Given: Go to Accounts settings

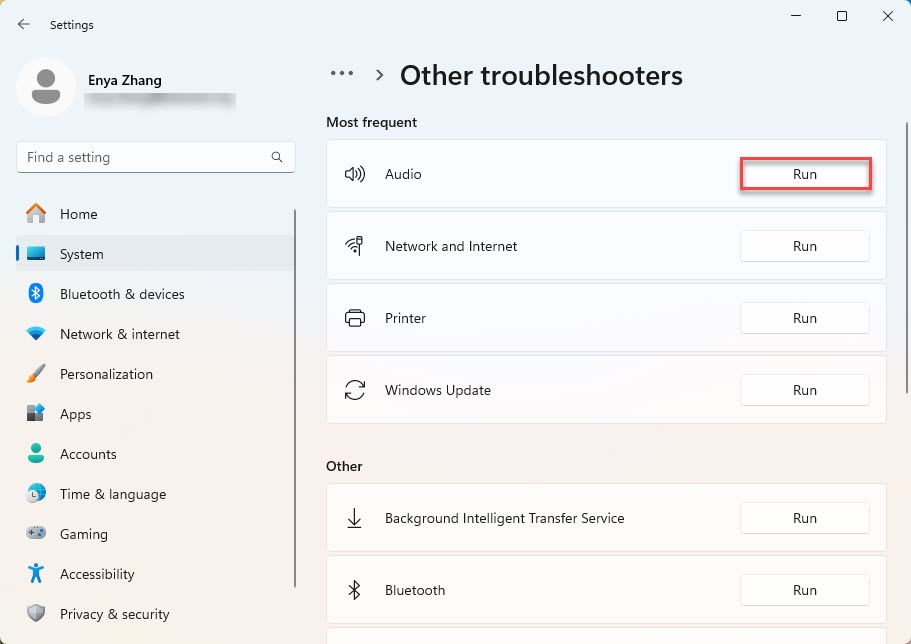Looking at the screenshot, I should pos(88,454).
